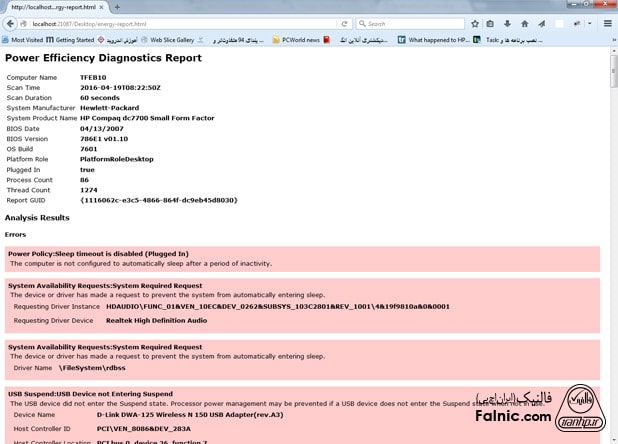Open the Most Visited bookmarks folder
Viewport: 618px width, 444px height.
(x=29, y=40)
